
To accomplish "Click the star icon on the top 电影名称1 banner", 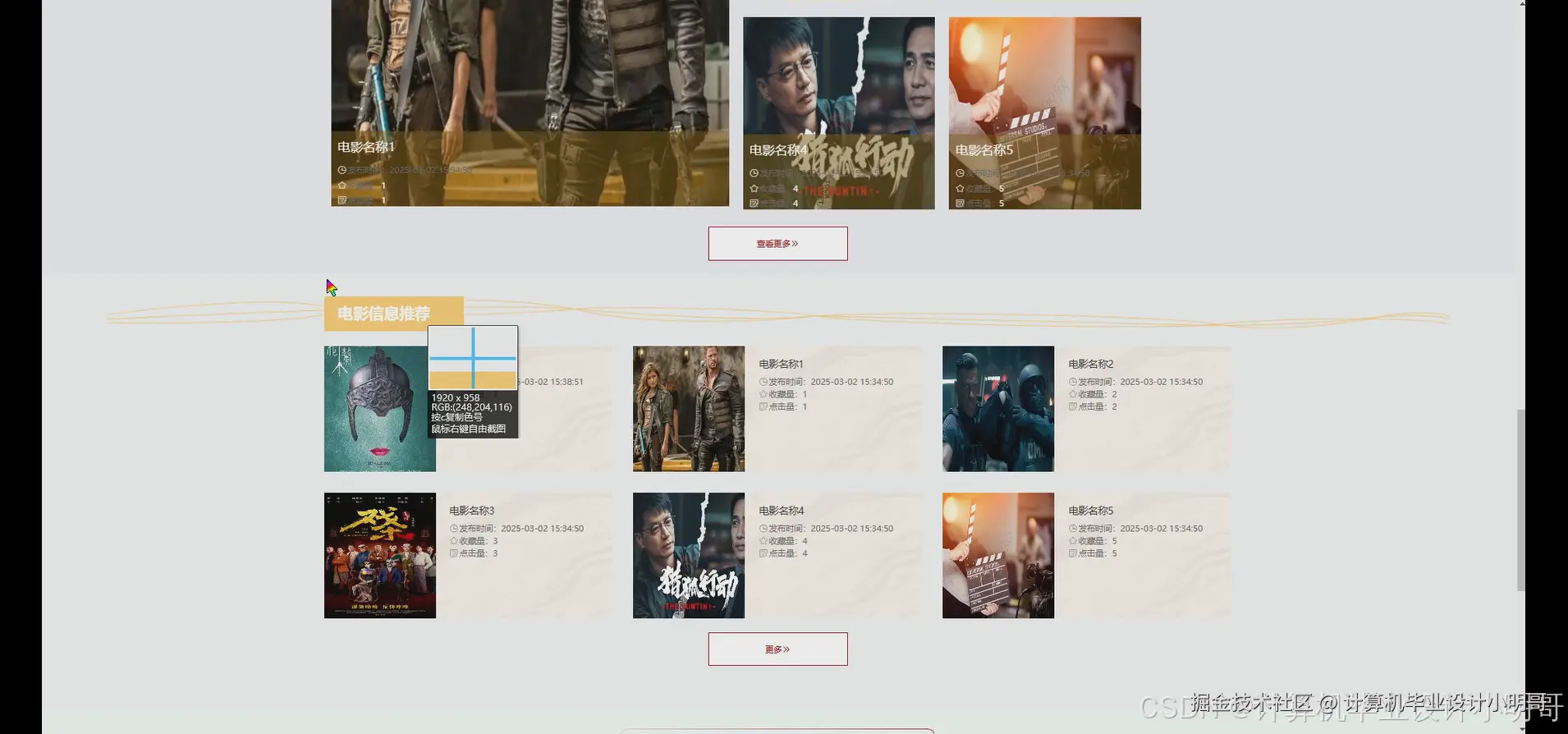I will coord(342,186).
